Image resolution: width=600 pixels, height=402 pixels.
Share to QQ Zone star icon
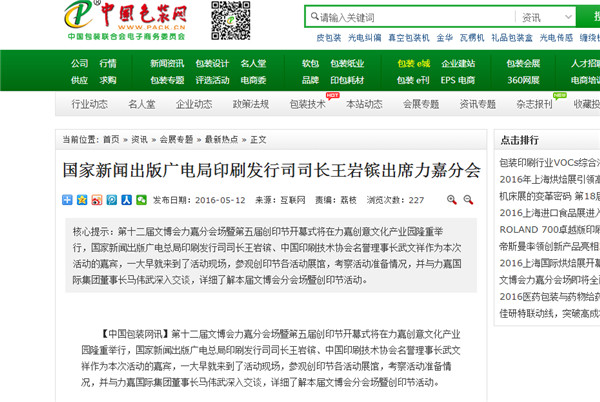[82, 200]
